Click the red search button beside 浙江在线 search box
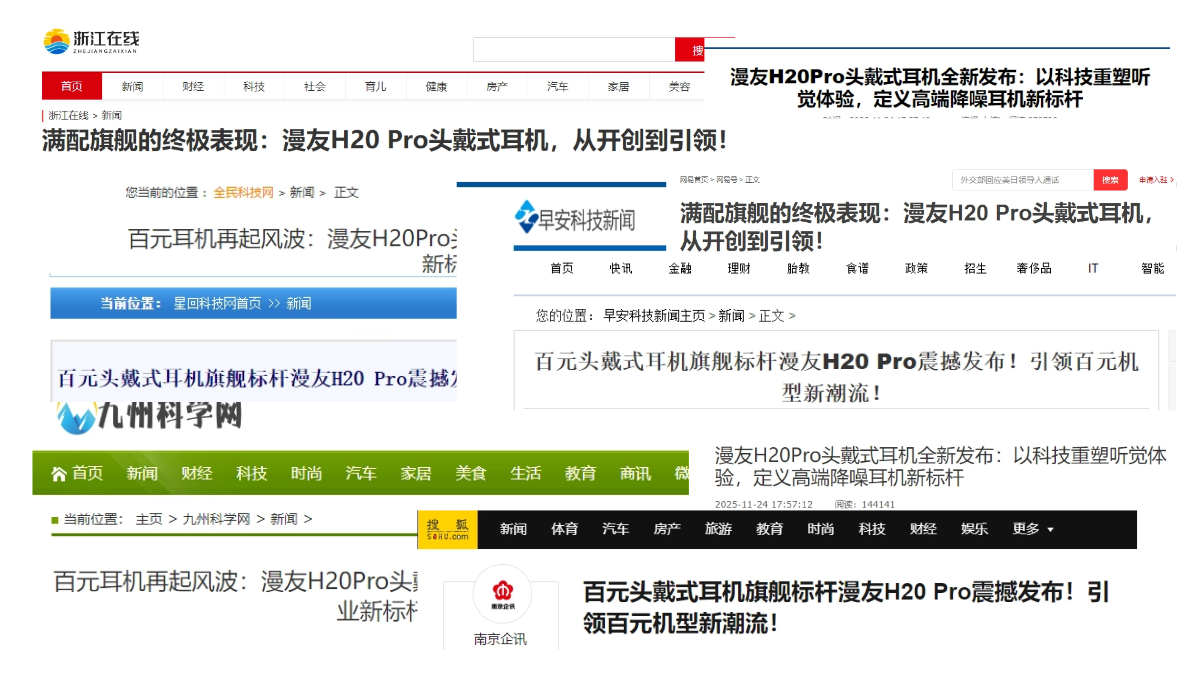This screenshot has height=675, width=1200. click(690, 50)
